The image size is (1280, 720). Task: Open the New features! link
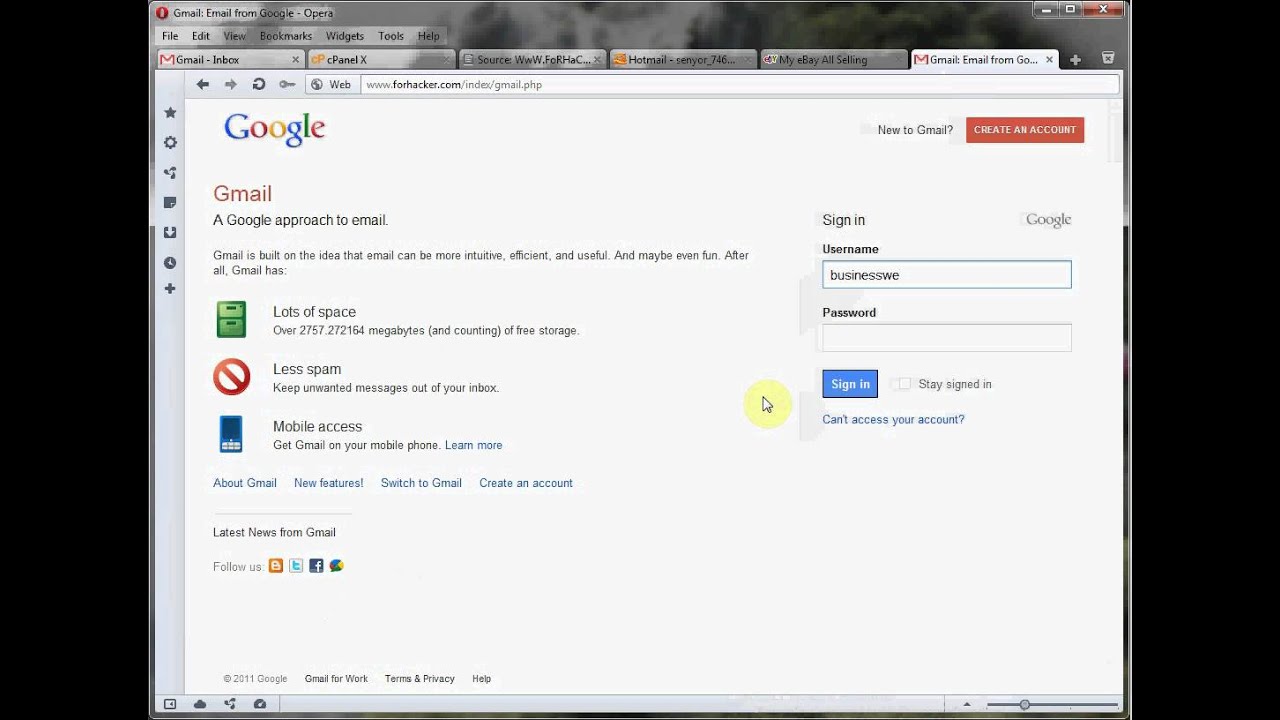[x=329, y=483]
